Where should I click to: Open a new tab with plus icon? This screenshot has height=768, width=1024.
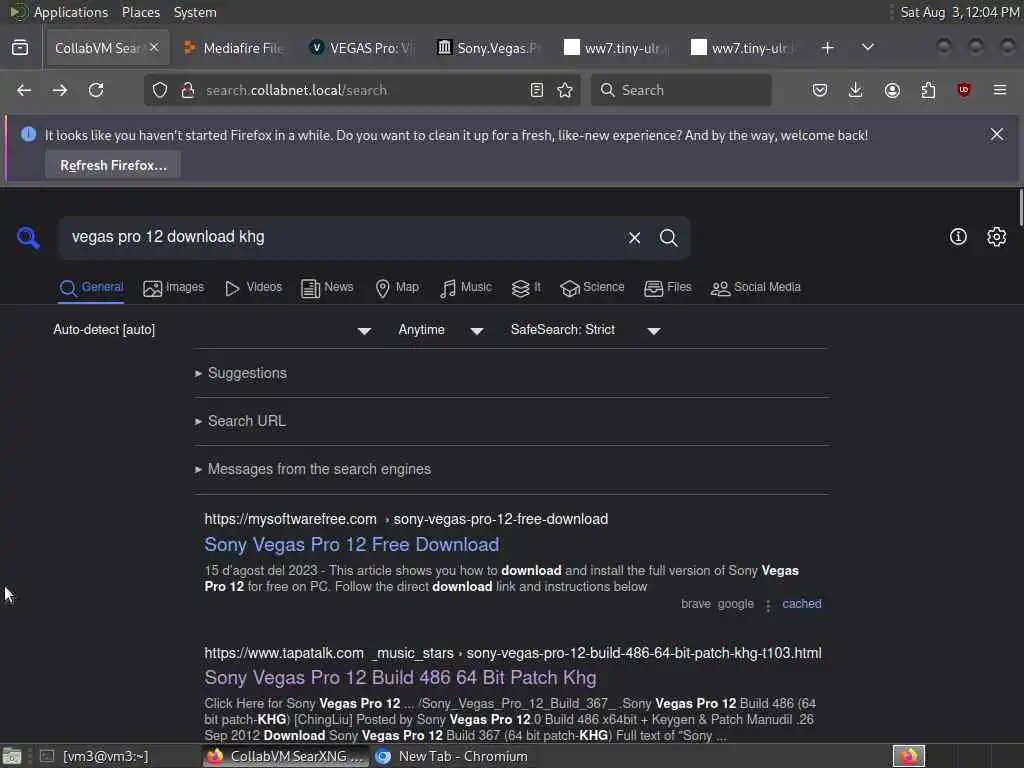click(827, 48)
